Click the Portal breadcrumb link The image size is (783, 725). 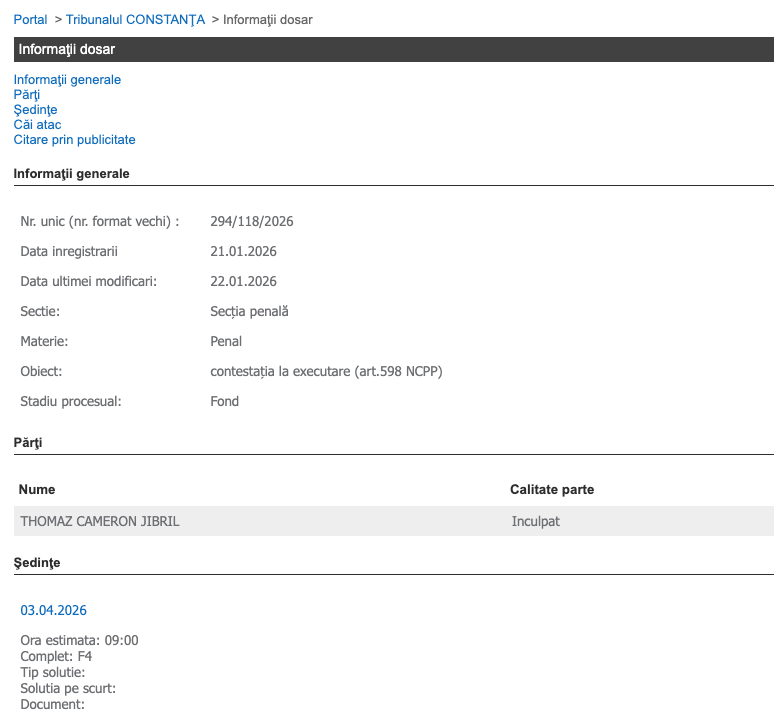[30, 20]
